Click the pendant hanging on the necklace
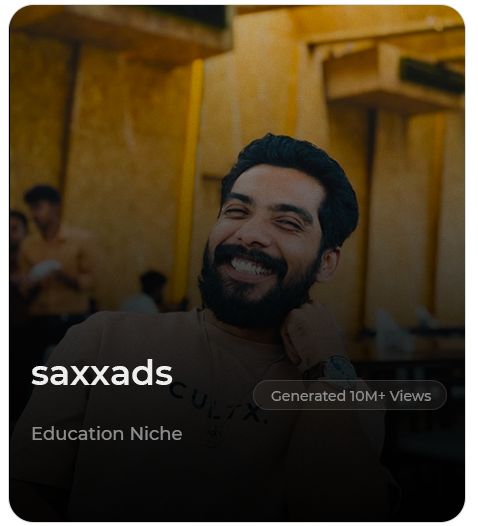Screen dimensions: 478x526 [x=213, y=437]
